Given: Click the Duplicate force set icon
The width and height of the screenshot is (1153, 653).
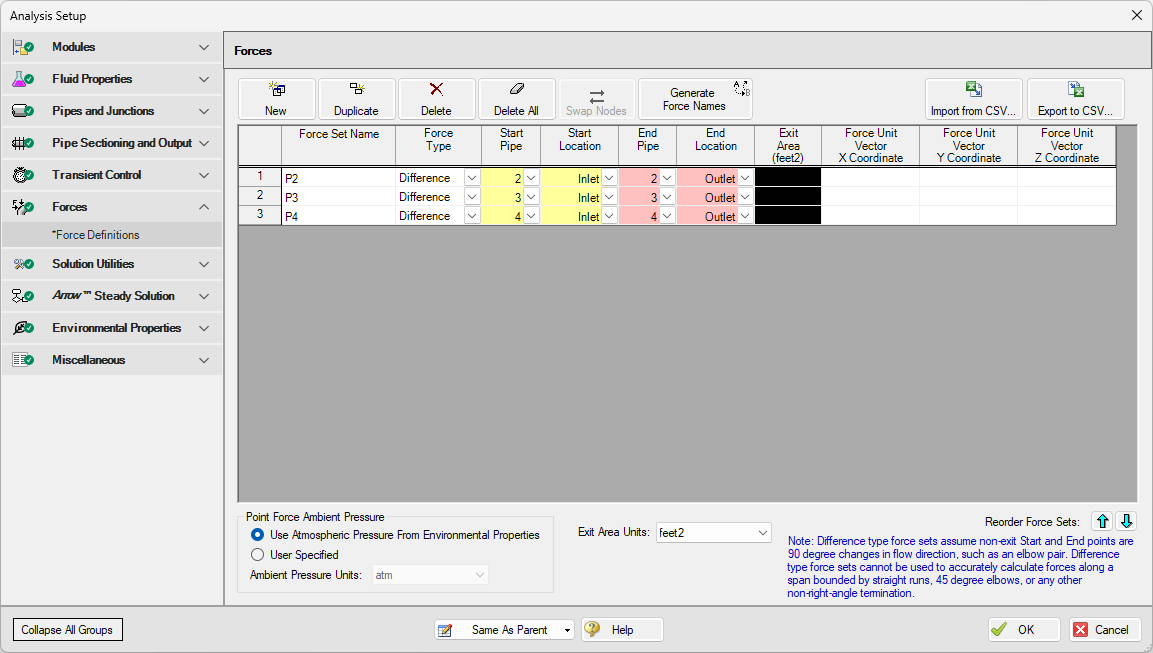Looking at the screenshot, I should click(x=357, y=89).
